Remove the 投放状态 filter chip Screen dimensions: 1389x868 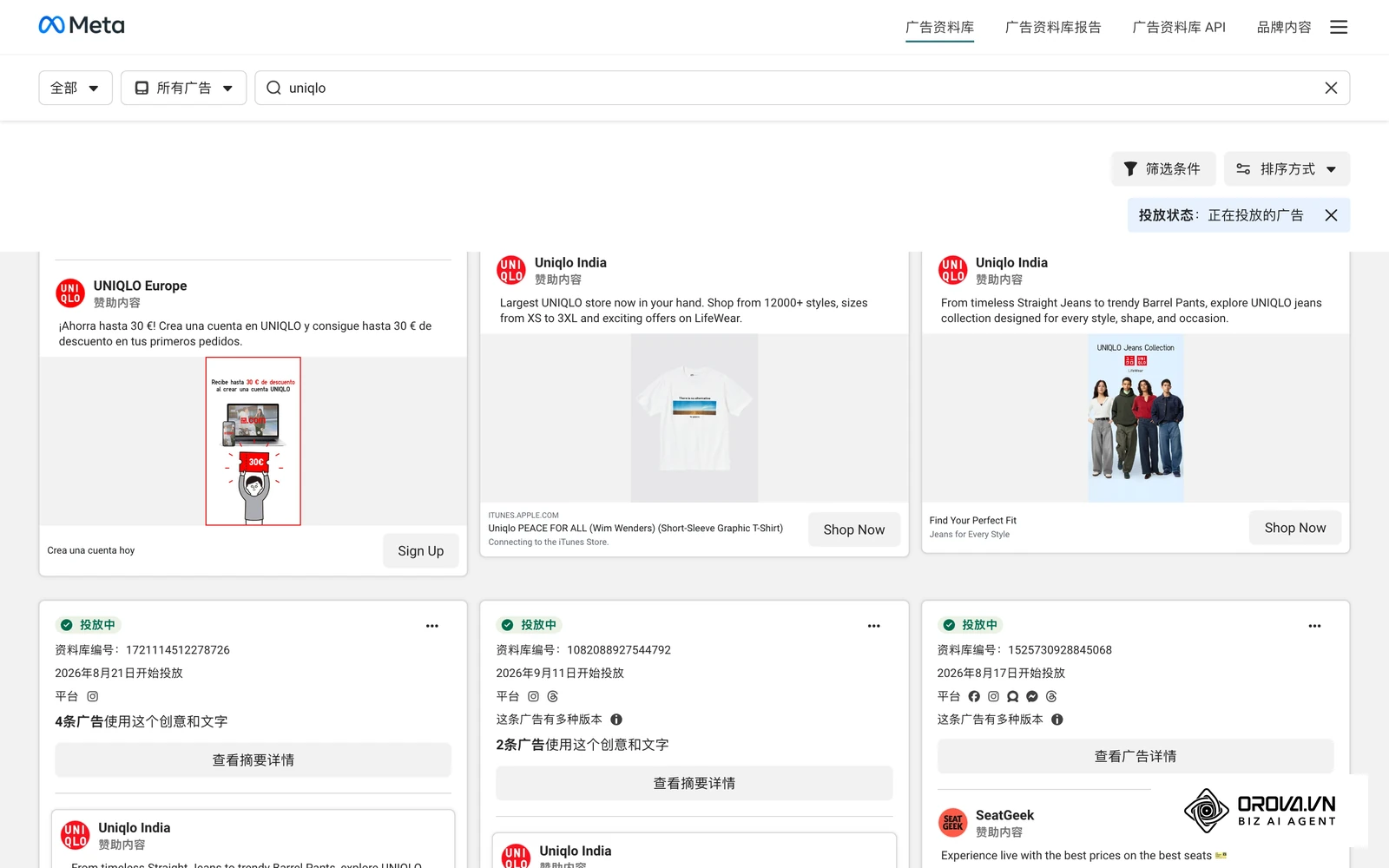click(x=1331, y=215)
